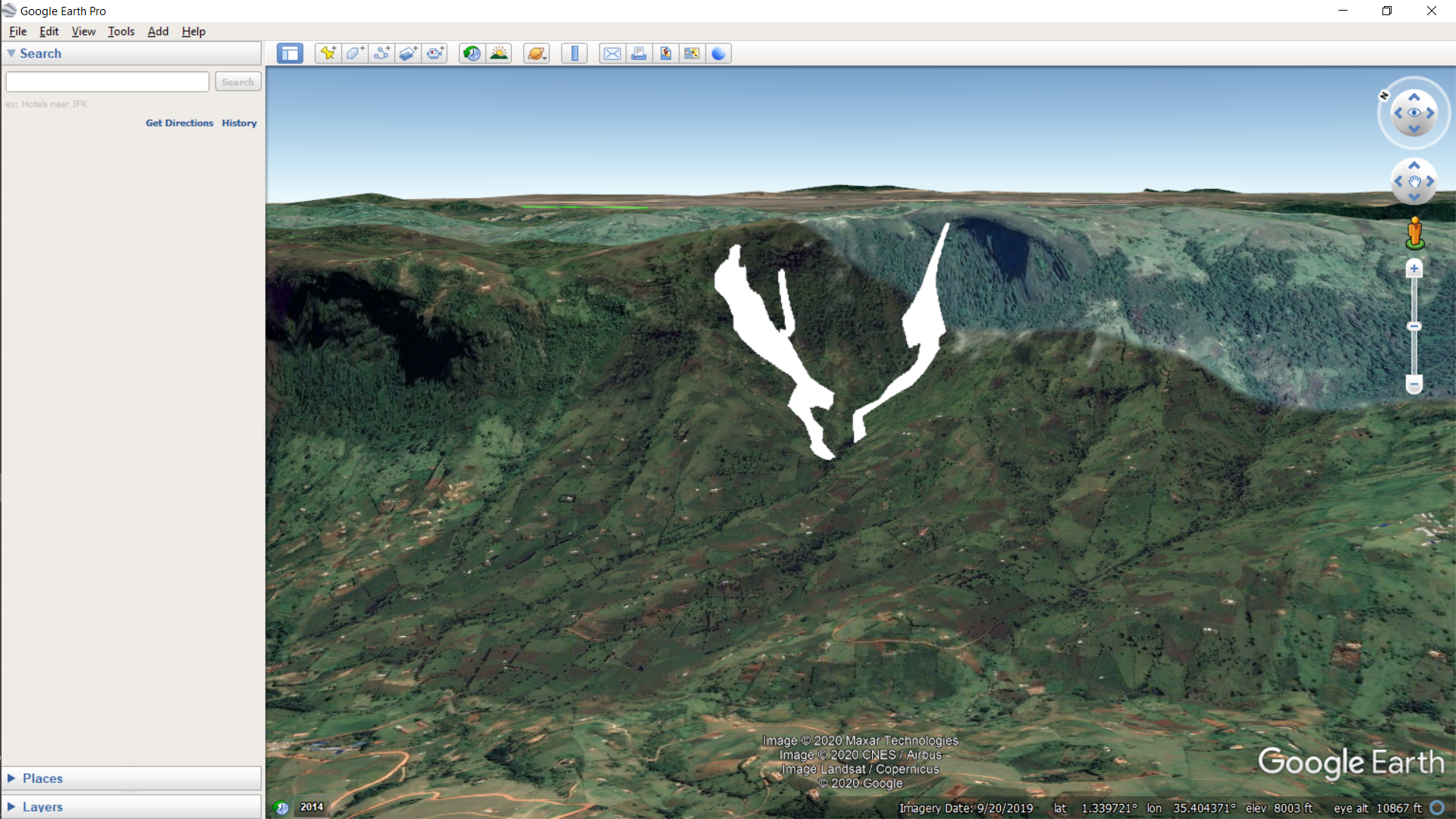Select the Add Path tool
Screen dimensions: 1456x819
[x=381, y=53]
